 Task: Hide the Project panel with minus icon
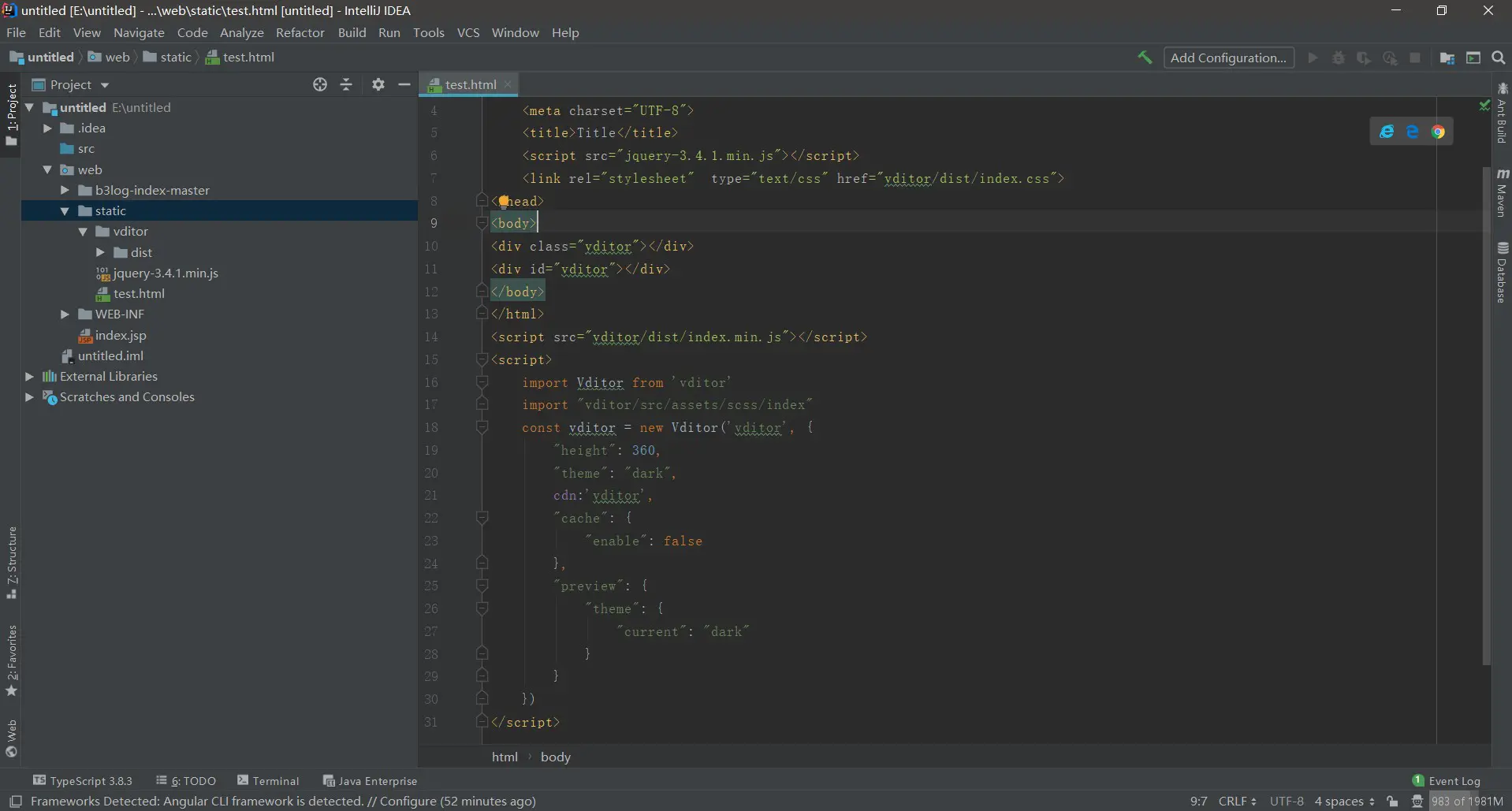404,84
